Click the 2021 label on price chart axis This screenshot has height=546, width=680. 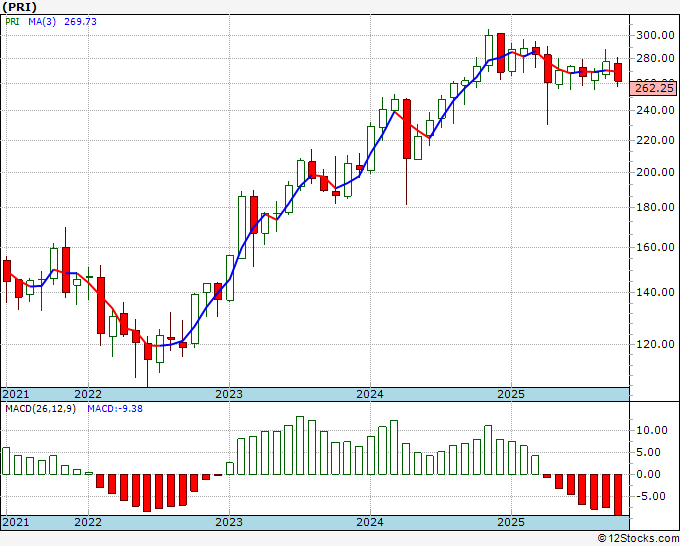pyautogui.click(x=16, y=394)
